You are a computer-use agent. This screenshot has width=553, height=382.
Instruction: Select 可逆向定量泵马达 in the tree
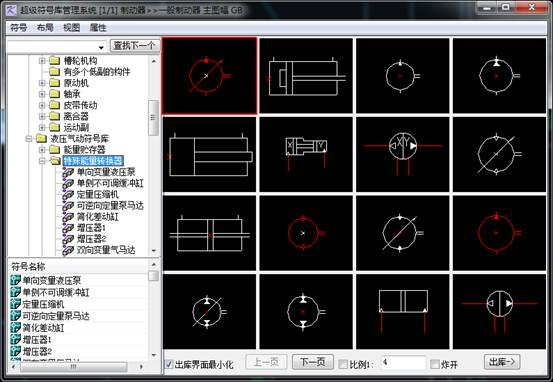click(x=110, y=206)
